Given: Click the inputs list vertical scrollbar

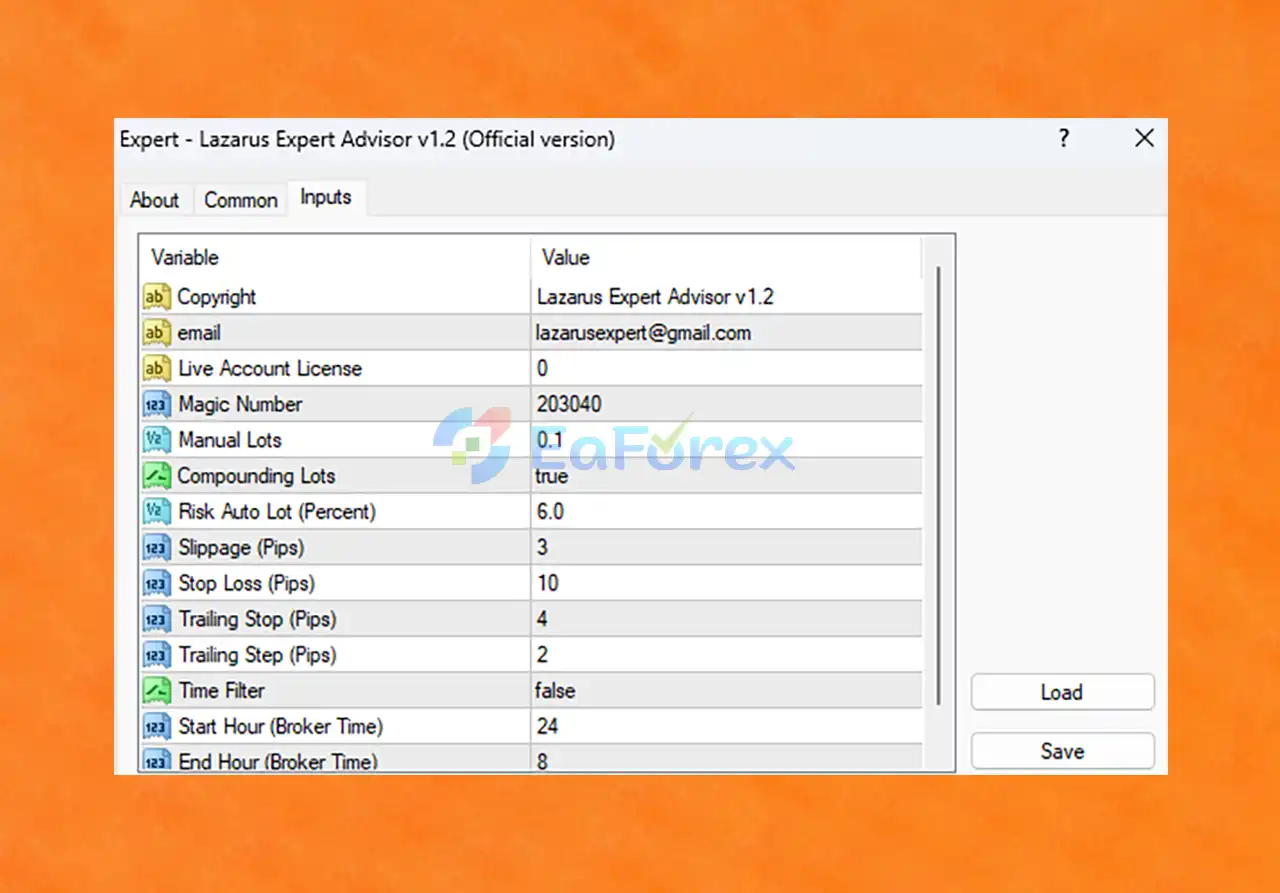Looking at the screenshot, I should coord(938,484).
